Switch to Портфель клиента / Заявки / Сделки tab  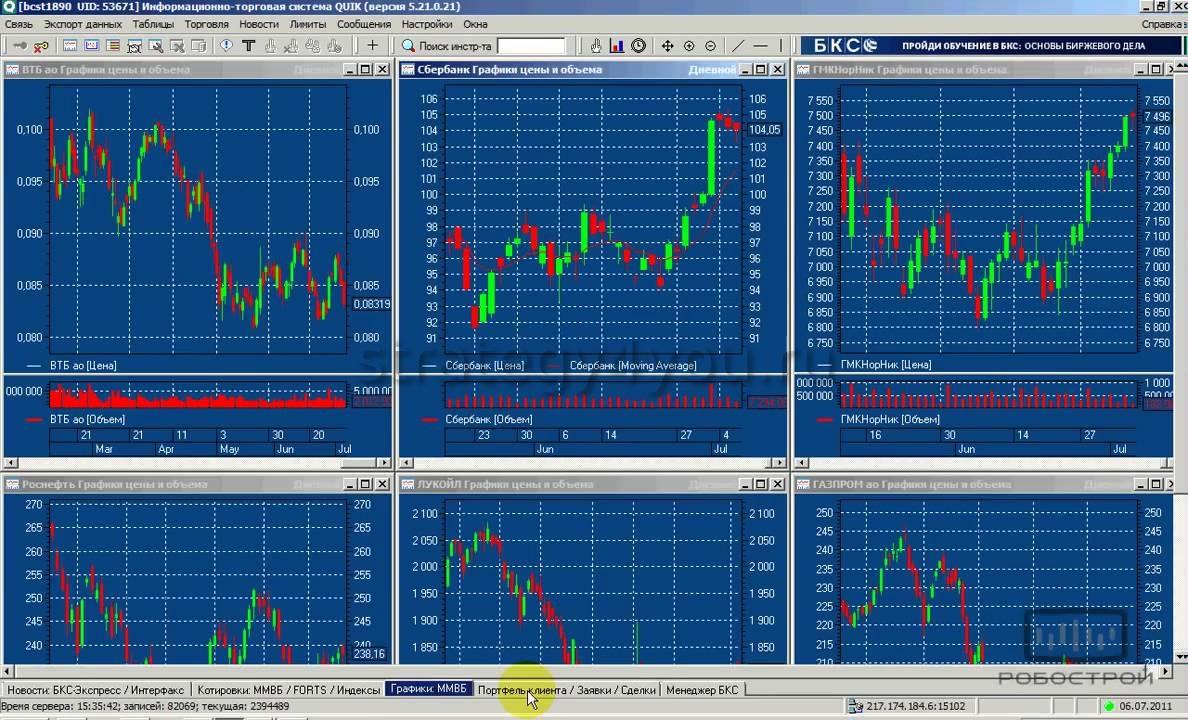point(566,690)
